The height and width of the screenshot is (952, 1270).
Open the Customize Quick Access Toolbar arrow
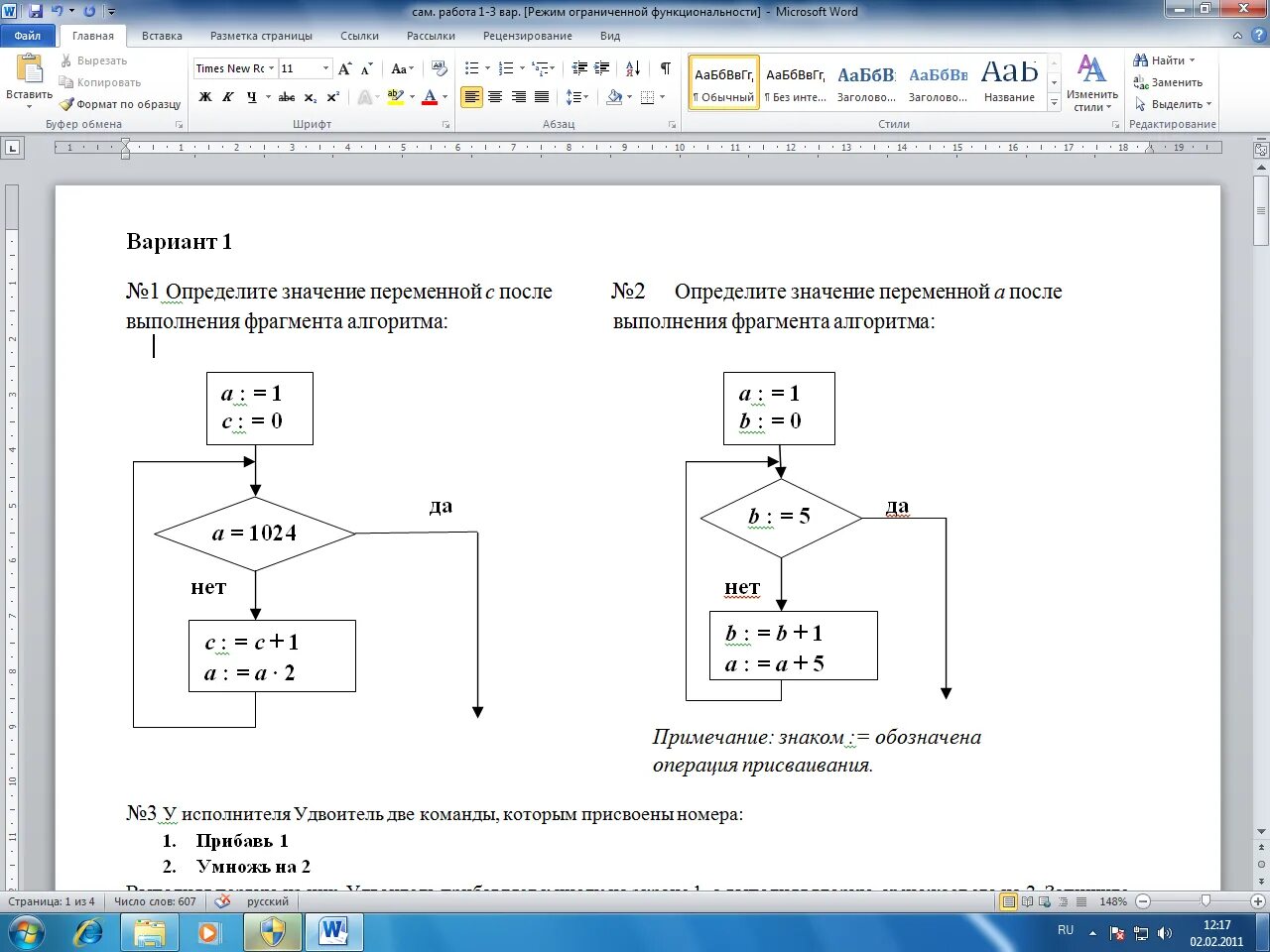click(110, 12)
